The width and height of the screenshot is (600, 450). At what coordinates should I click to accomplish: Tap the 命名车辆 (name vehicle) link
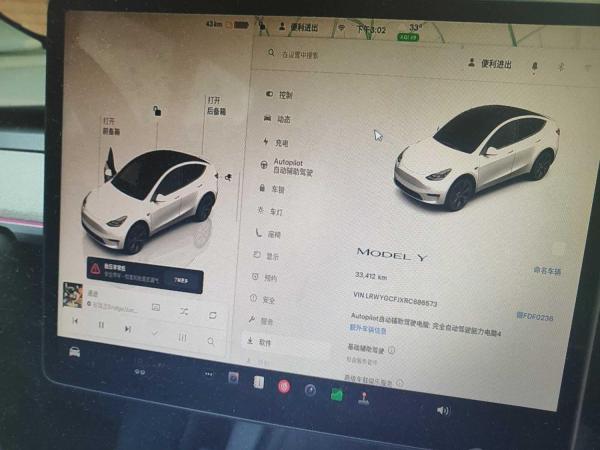[x=547, y=271]
